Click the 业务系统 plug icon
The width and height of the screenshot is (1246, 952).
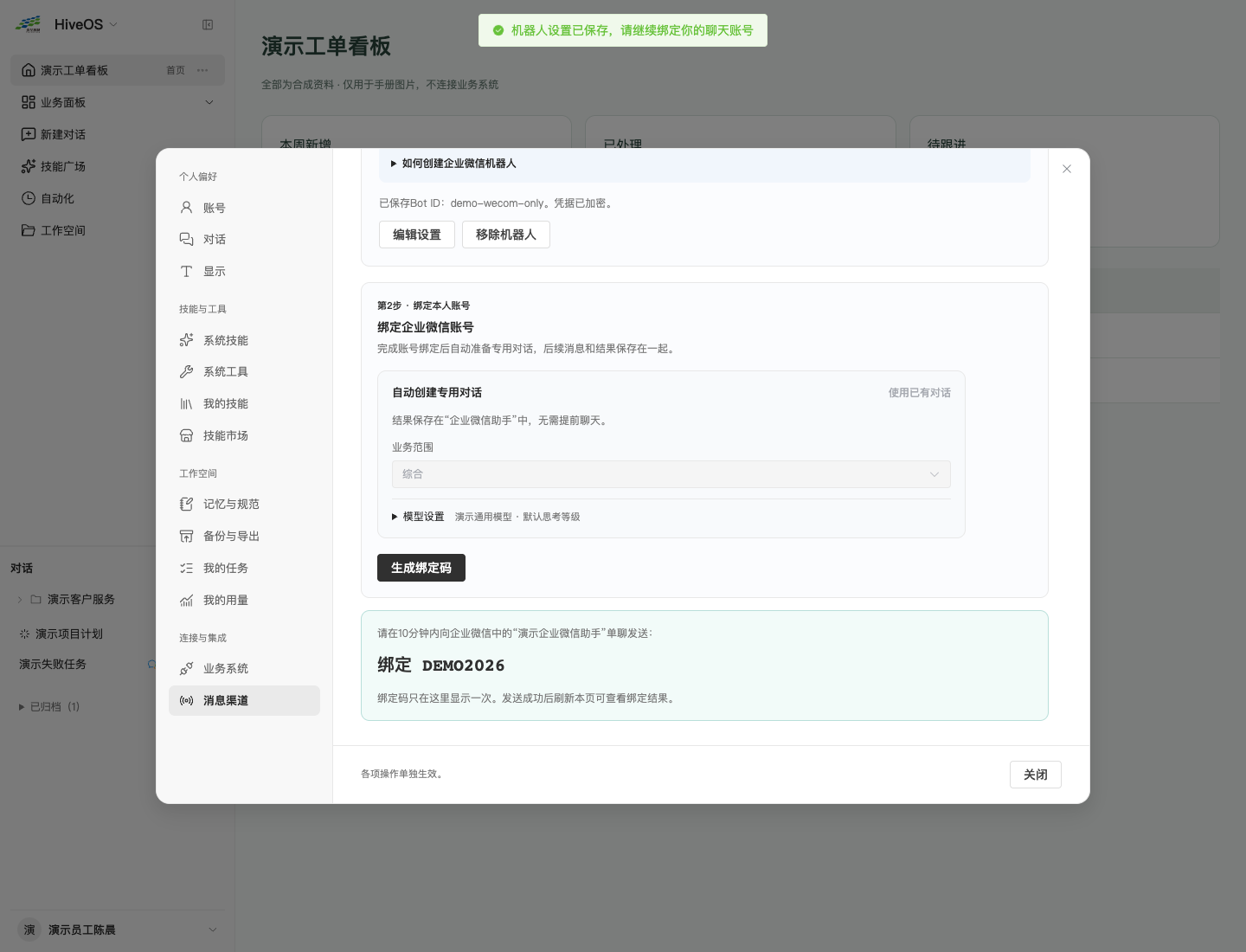pos(186,668)
